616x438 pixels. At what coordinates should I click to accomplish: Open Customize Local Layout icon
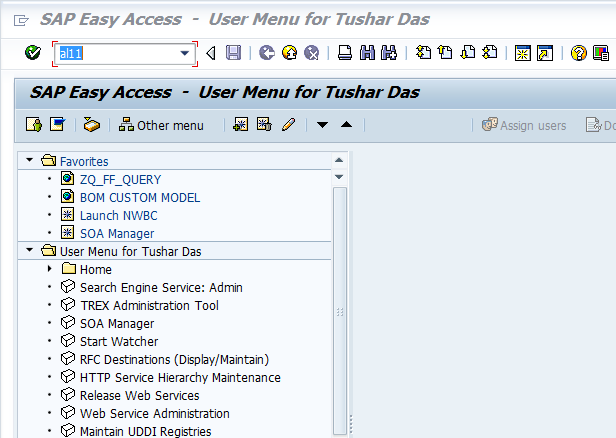coord(601,53)
